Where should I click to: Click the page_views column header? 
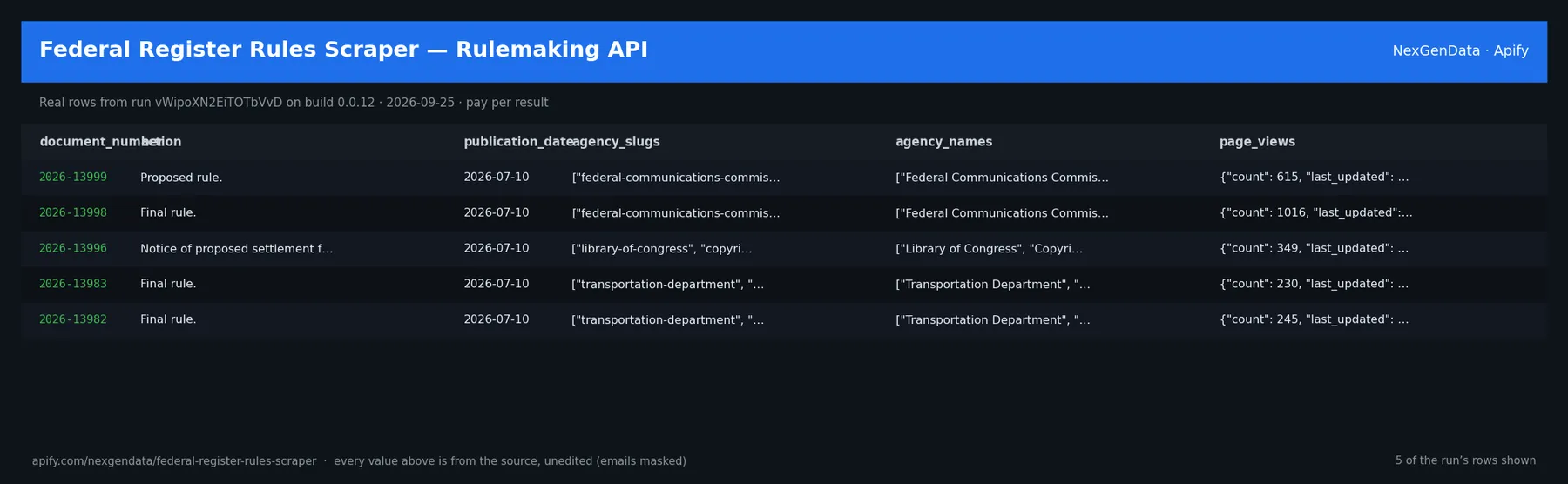pos(1257,142)
